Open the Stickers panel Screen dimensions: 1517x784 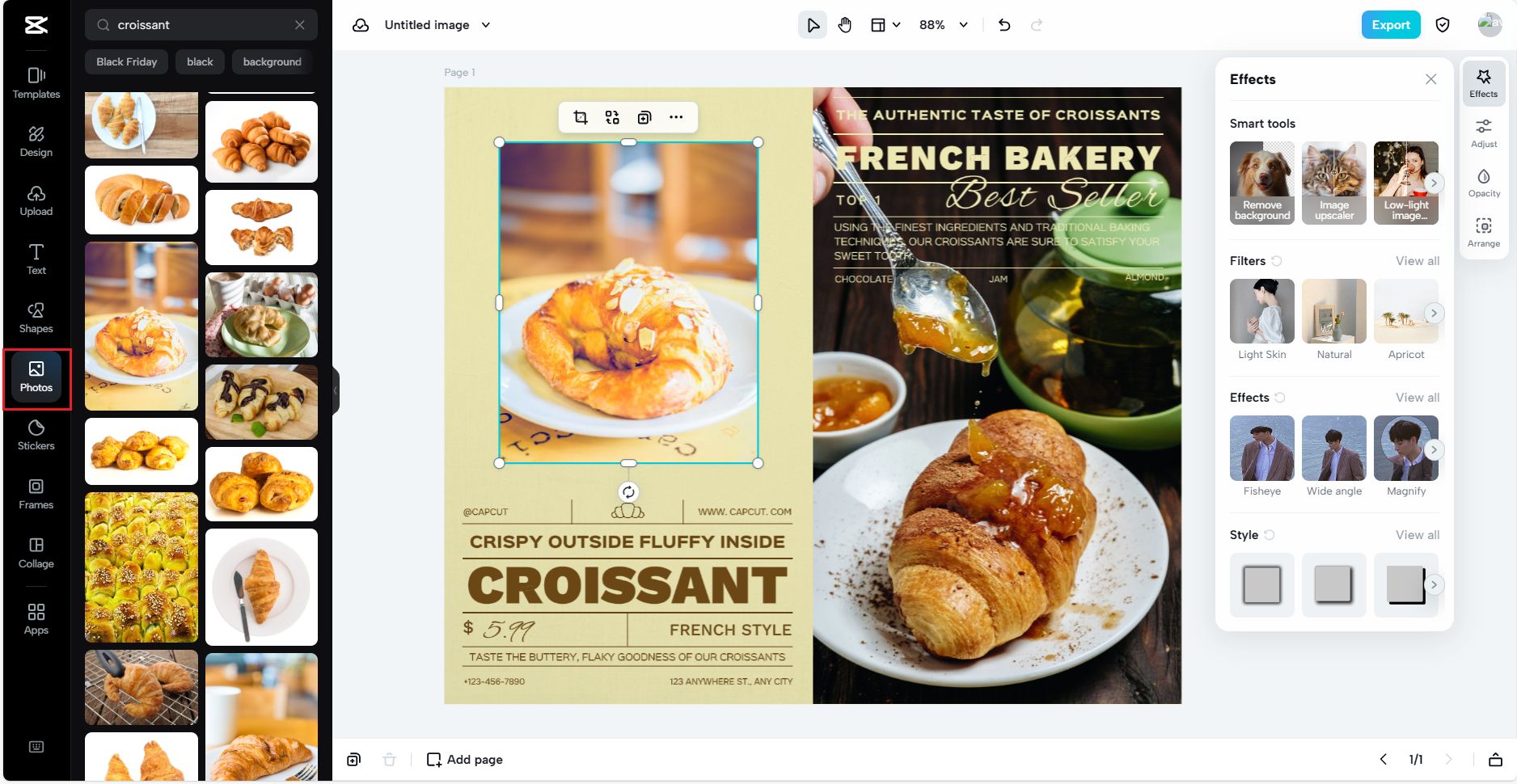tap(36, 436)
